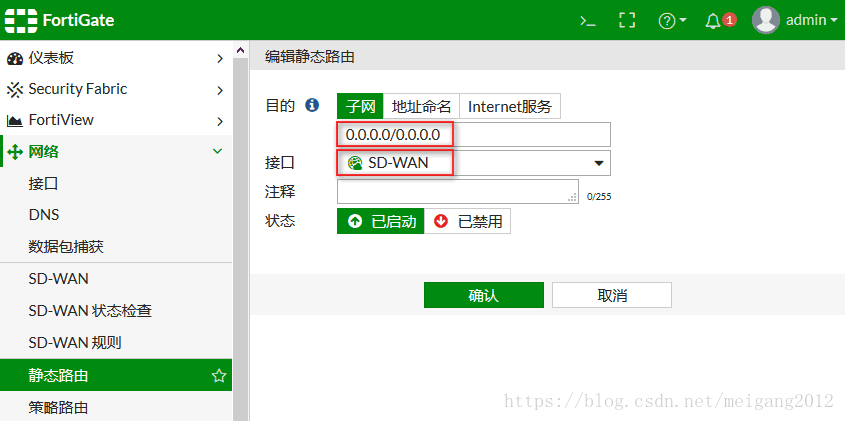Click the dashboard gauge icon
The height and width of the screenshot is (421, 845).
pos(15,58)
